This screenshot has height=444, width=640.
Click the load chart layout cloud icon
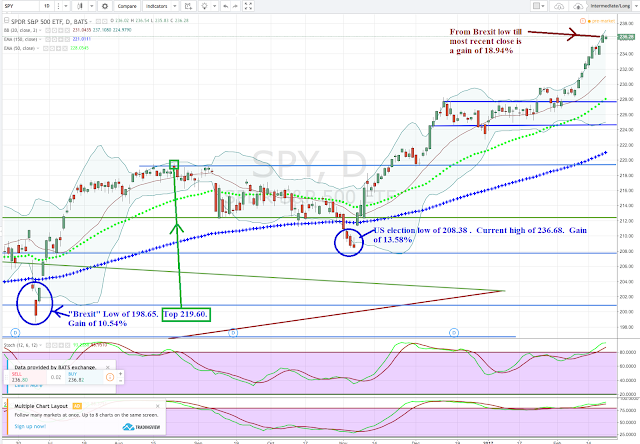pyautogui.click(x=559, y=7)
